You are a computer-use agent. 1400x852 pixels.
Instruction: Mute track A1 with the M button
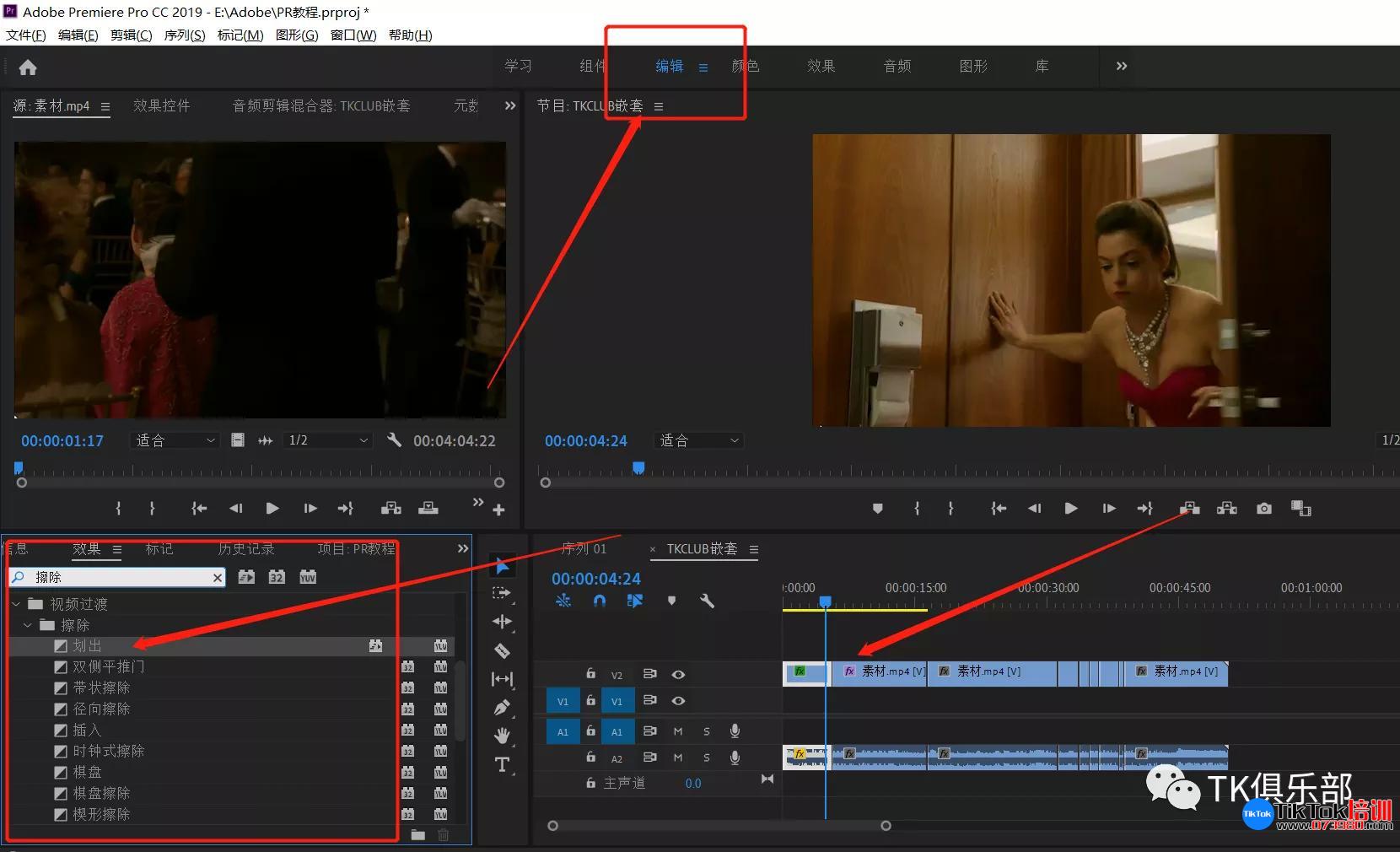click(x=678, y=731)
